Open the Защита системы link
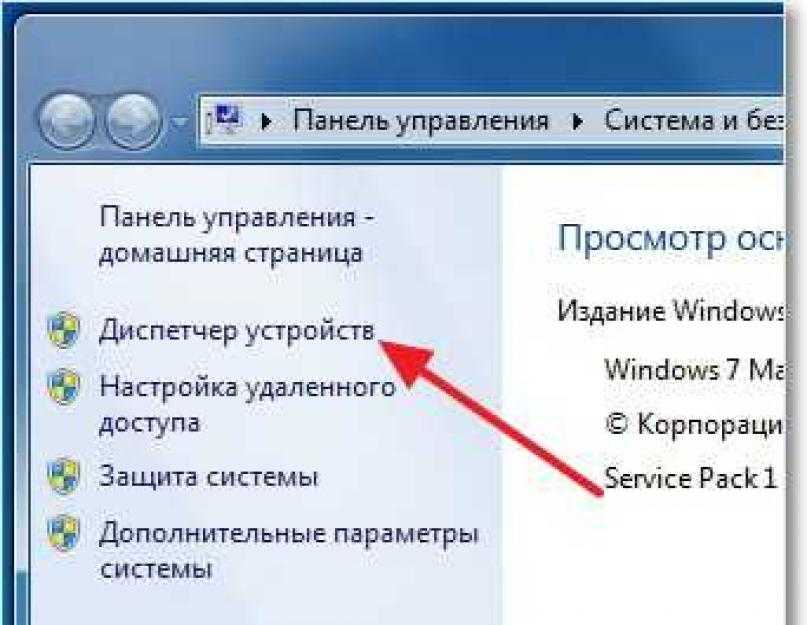Image resolution: width=807 pixels, height=625 pixels. point(208,476)
